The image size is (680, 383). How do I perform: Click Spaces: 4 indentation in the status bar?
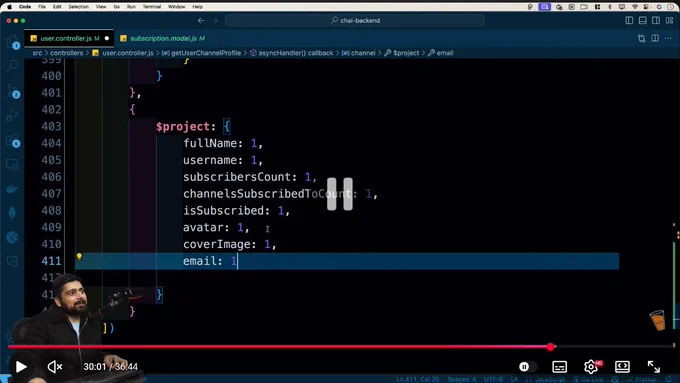point(461,379)
